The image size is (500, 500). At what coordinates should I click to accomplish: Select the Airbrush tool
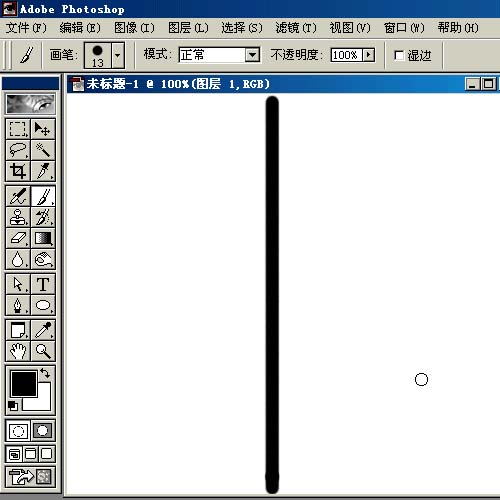18,196
